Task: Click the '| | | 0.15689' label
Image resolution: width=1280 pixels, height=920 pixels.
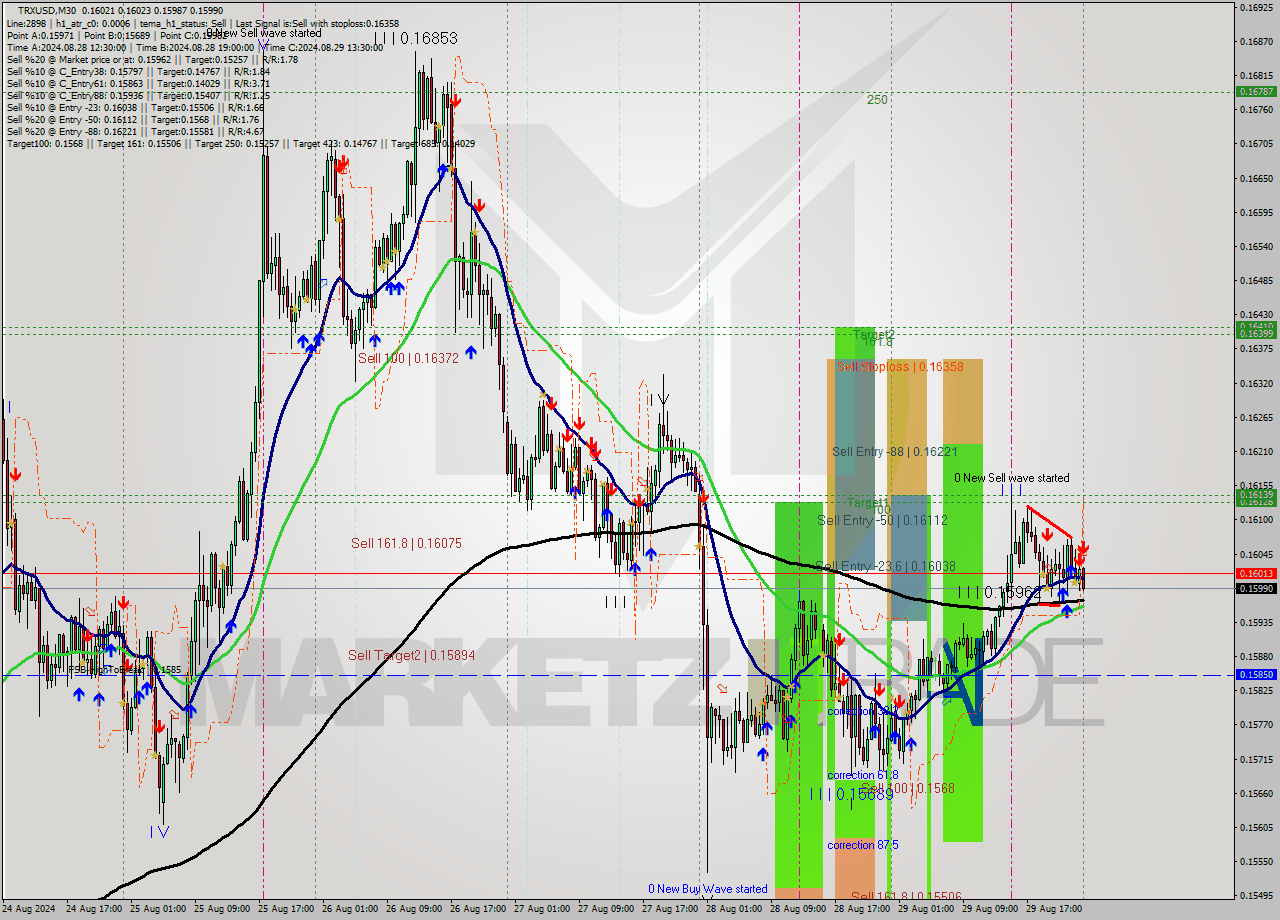Action: (x=851, y=794)
